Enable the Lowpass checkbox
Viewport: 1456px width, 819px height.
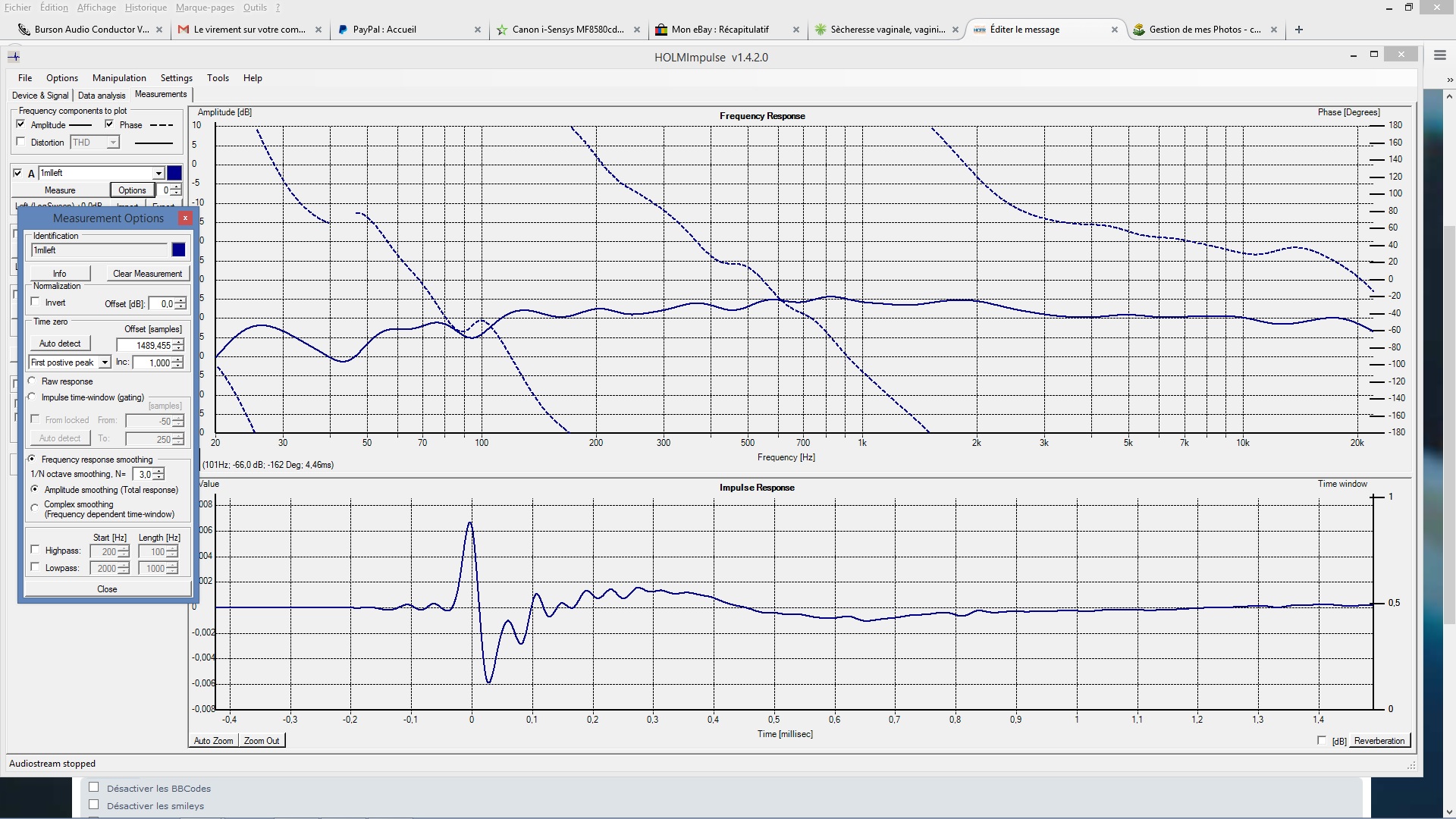[x=35, y=567]
